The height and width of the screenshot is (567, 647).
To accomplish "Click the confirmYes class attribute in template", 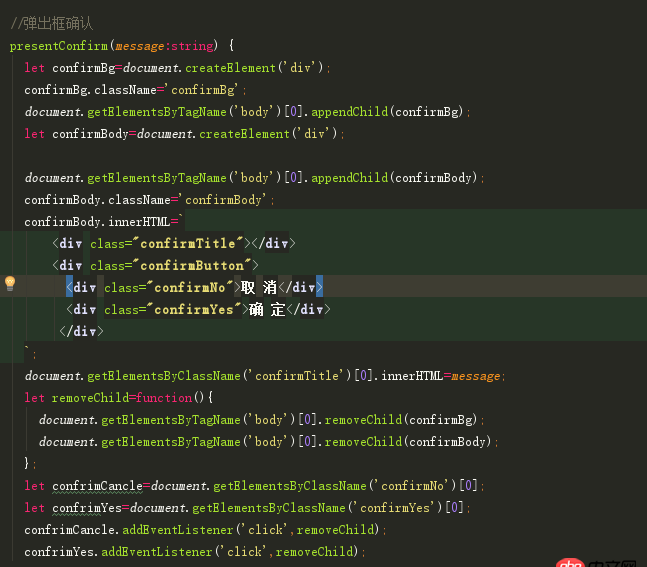I will (172, 309).
